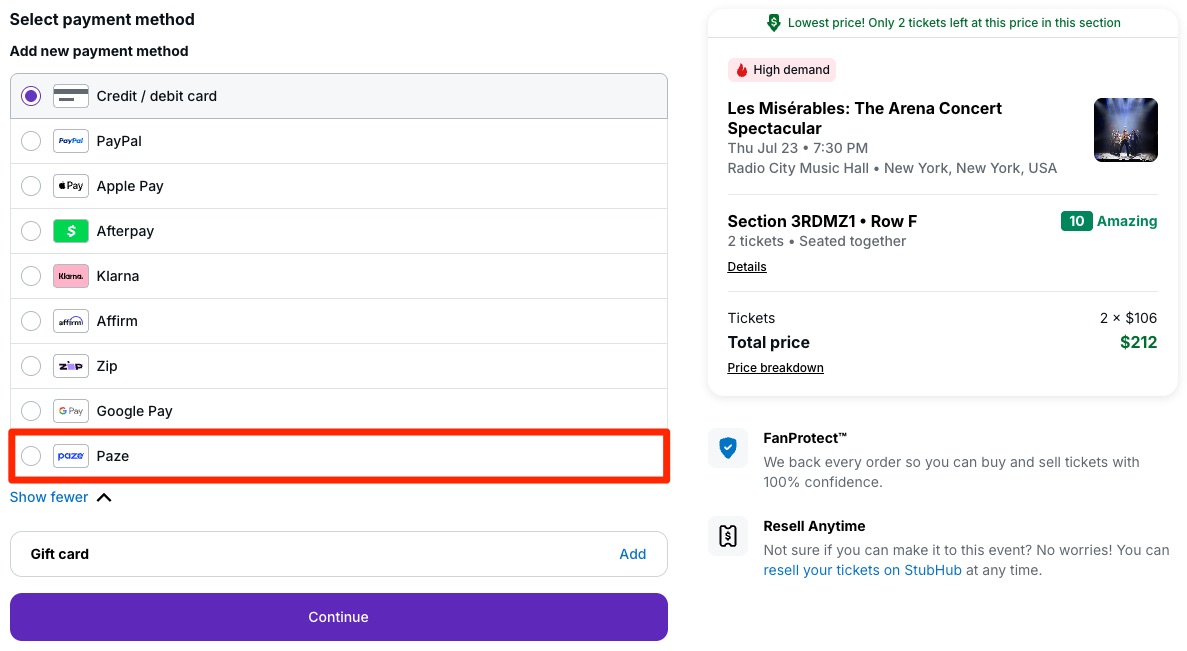Screen dimensions: 1187x651
Task: Click the High demand badge
Action: click(x=782, y=70)
